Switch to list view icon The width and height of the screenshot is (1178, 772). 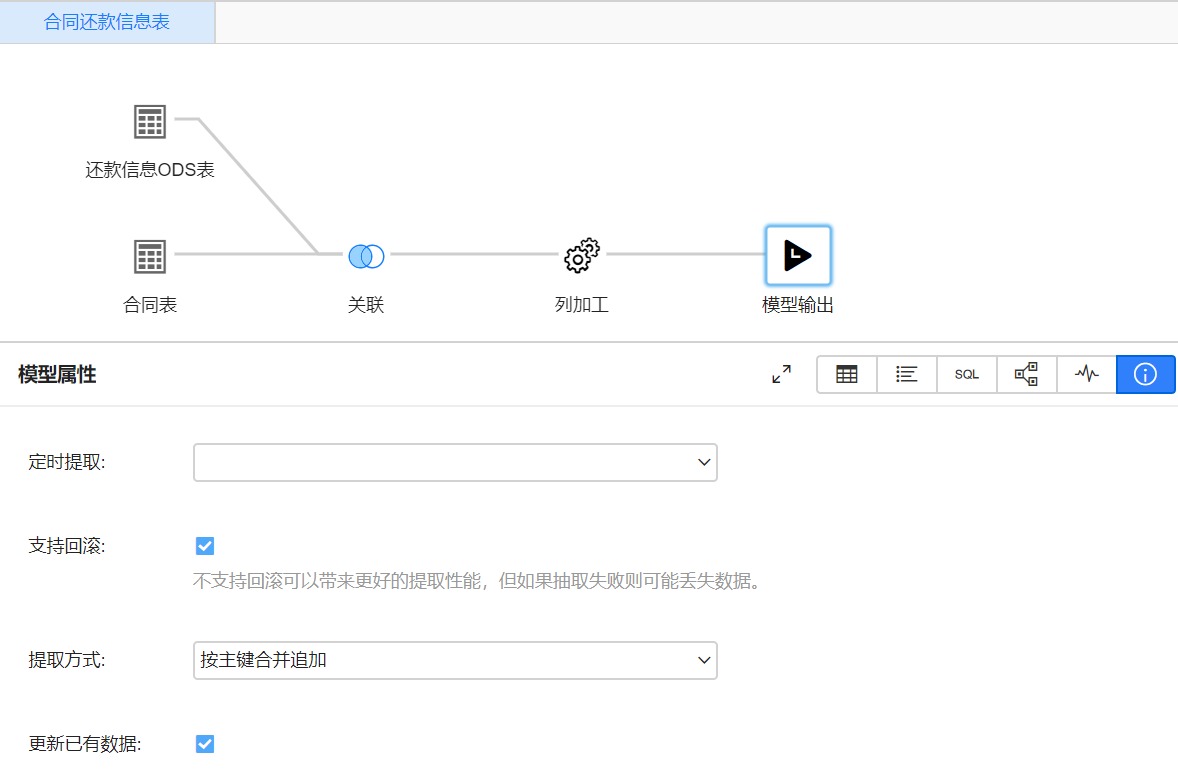[x=907, y=374]
